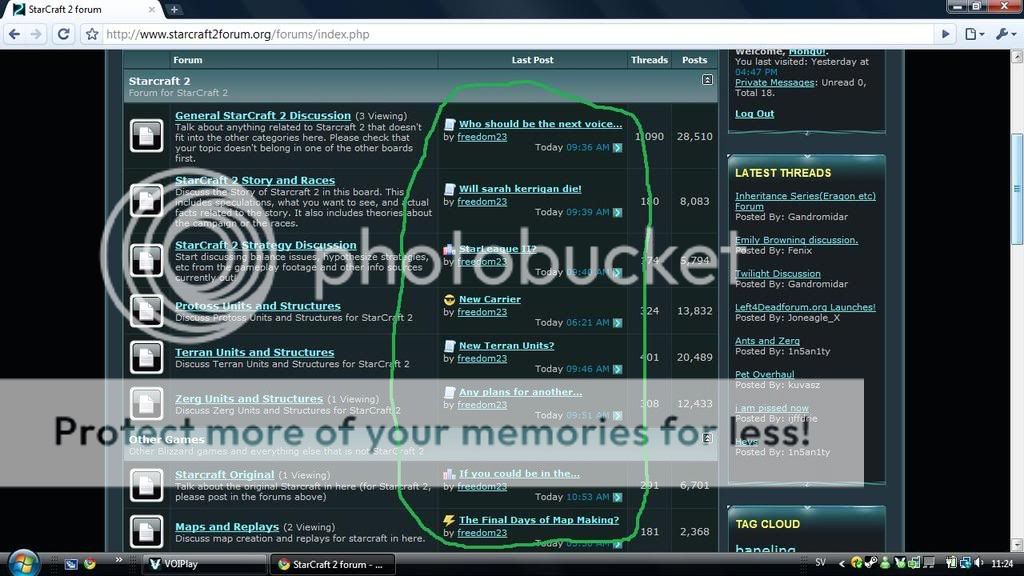Click the SV language indicator on the taskbar
The width and height of the screenshot is (1024, 576).
pyautogui.click(x=820, y=563)
